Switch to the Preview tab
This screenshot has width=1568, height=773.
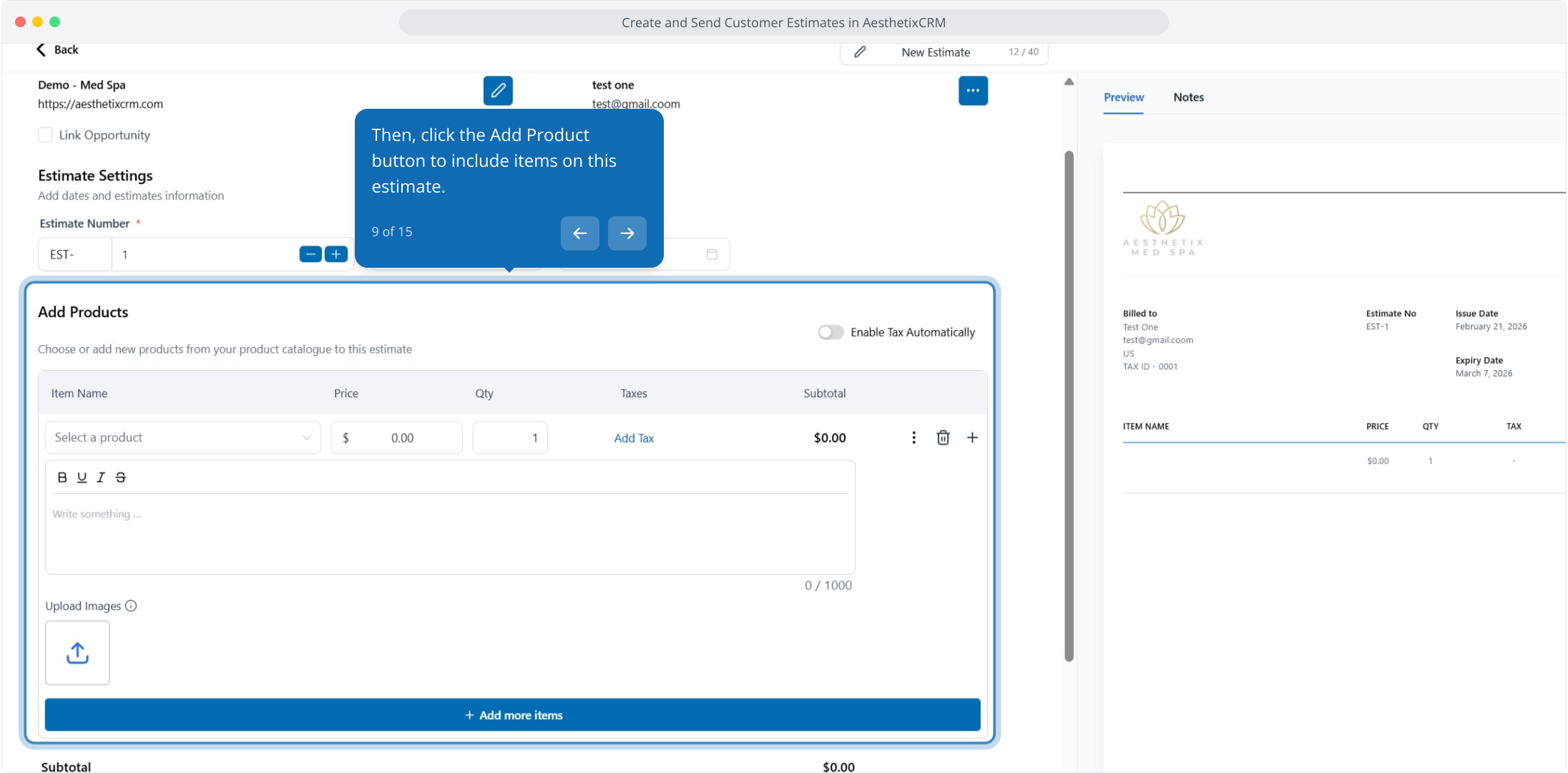pos(1123,97)
